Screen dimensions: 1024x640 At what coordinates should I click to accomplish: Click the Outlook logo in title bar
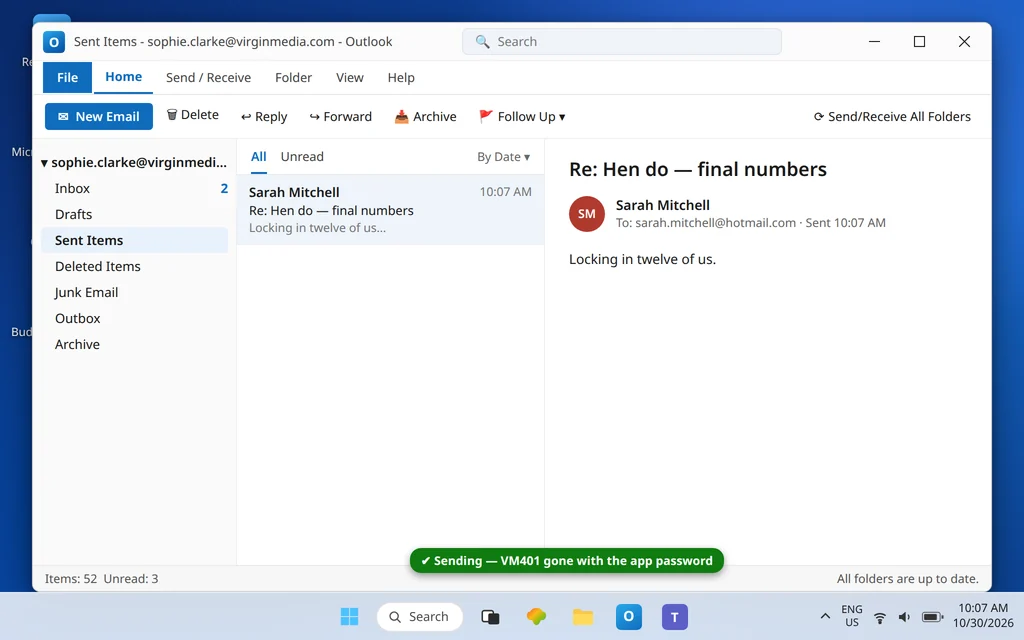coord(54,42)
